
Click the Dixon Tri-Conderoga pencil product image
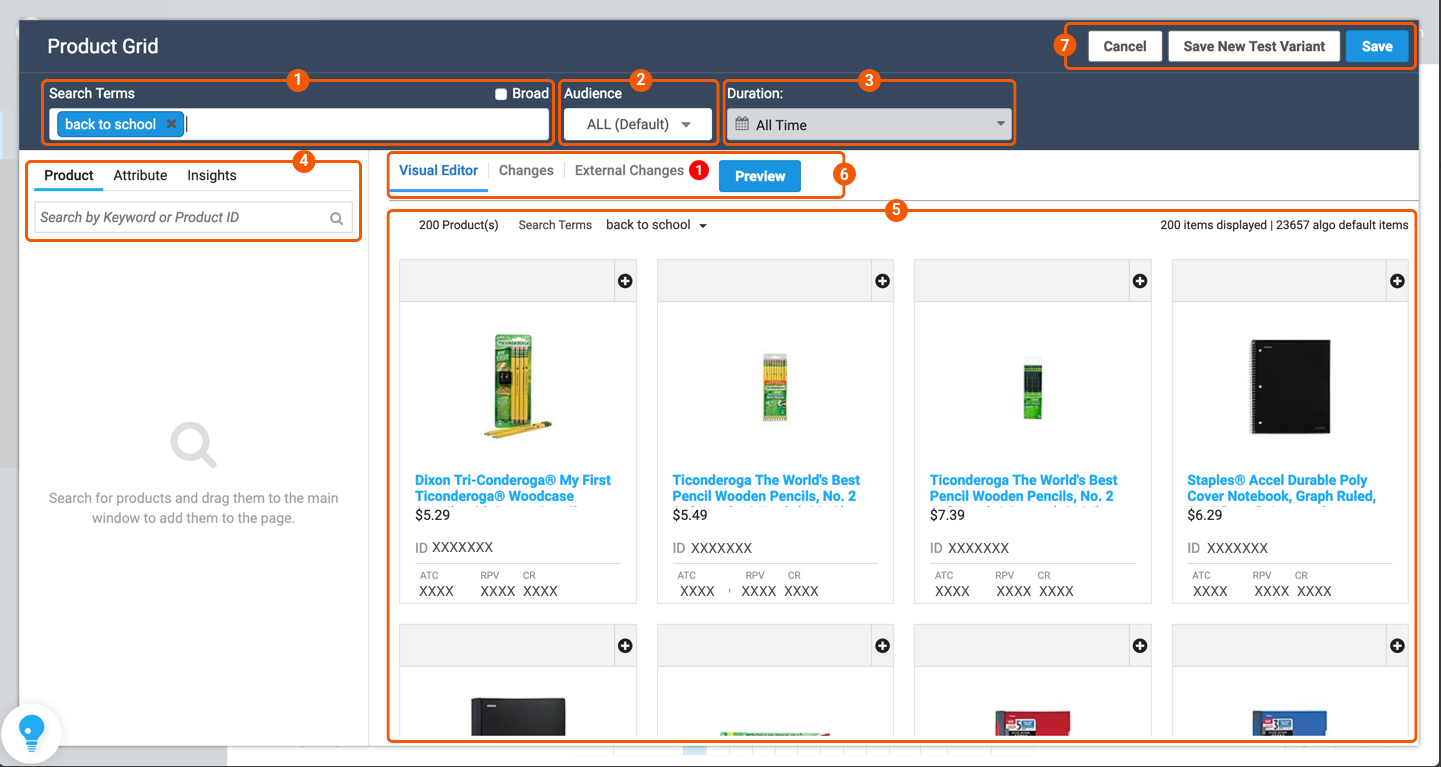(518, 386)
